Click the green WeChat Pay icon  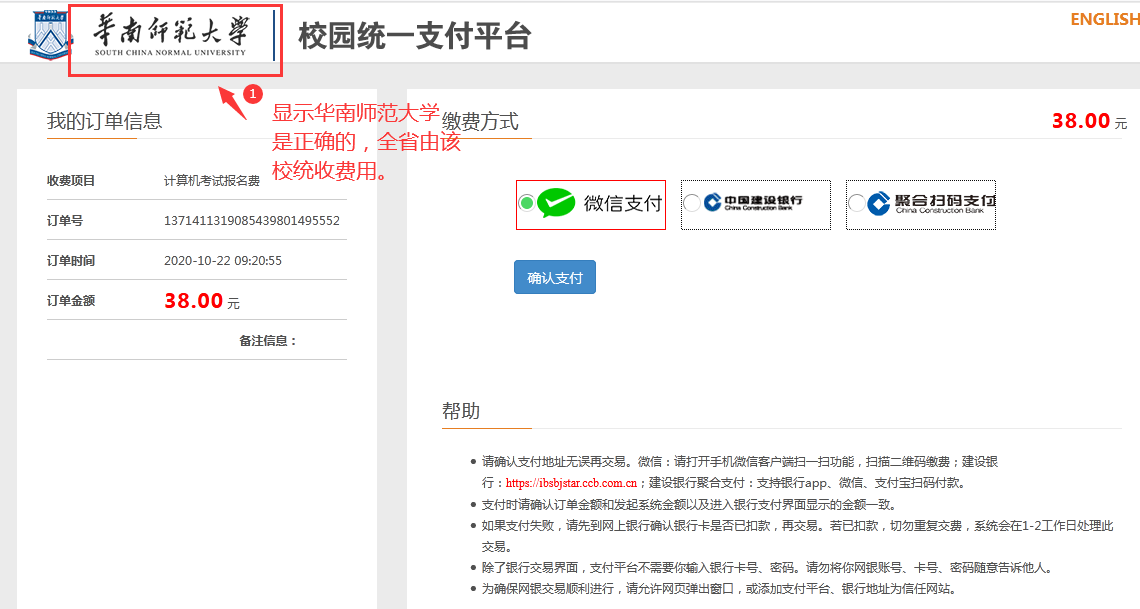556,203
